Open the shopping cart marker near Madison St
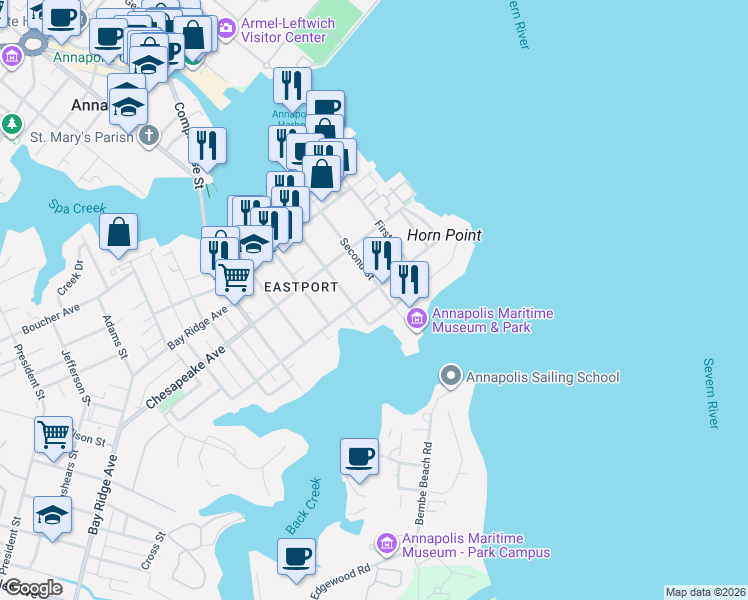 [x=53, y=436]
